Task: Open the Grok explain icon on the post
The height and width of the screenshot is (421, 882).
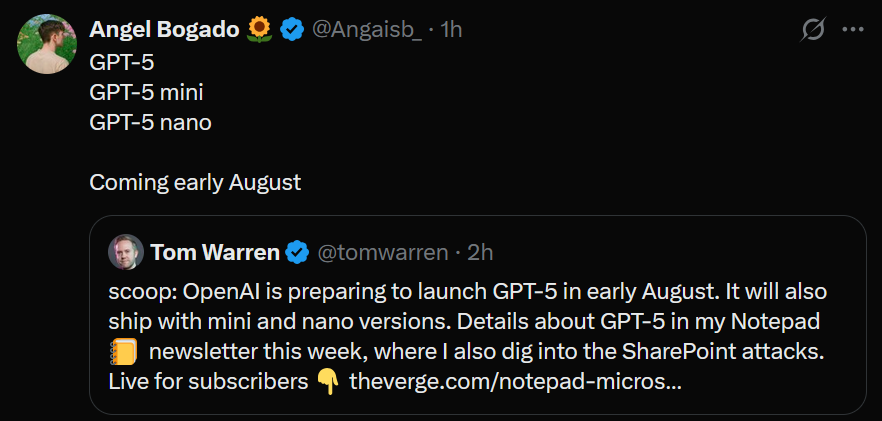Action: click(x=812, y=31)
